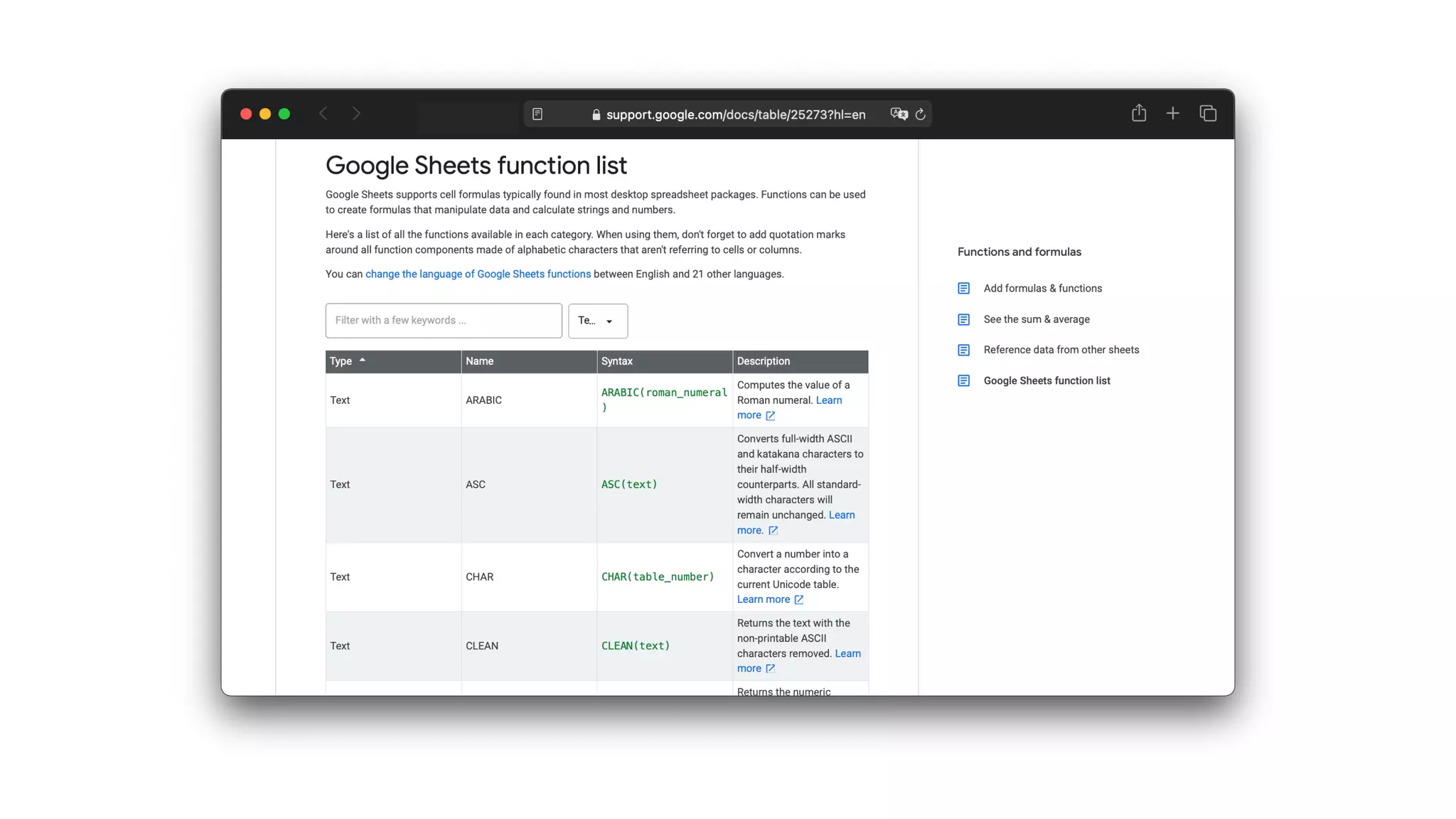The image size is (1456, 819).
Task: Open Reference data from other sheets article
Action: pos(1061,350)
